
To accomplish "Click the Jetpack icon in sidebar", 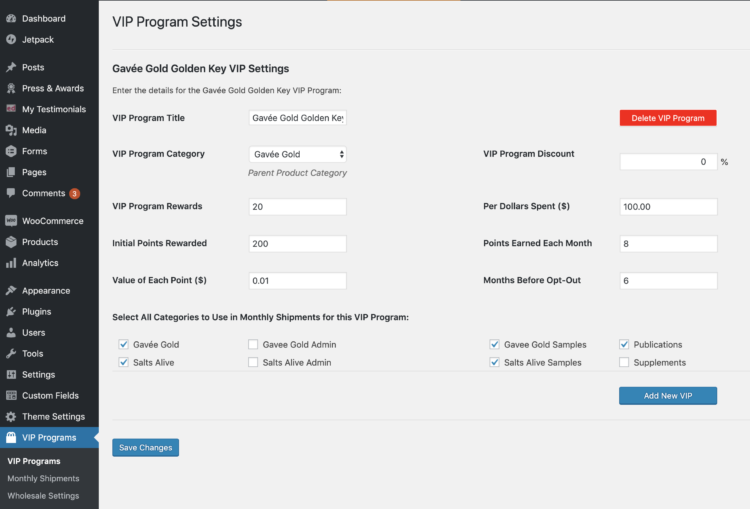I will click(x=11, y=40).
